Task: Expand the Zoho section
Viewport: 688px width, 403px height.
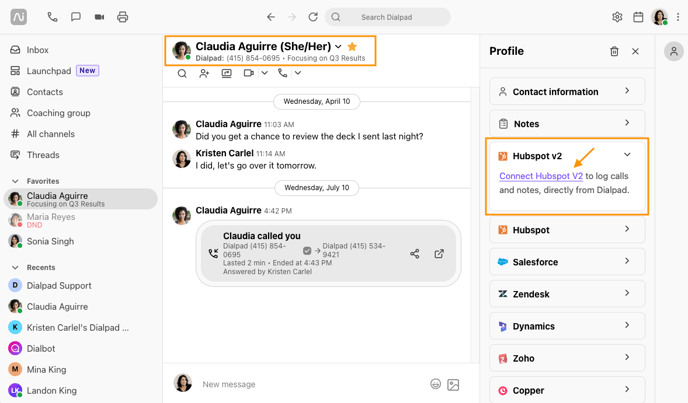Action: 567,358
